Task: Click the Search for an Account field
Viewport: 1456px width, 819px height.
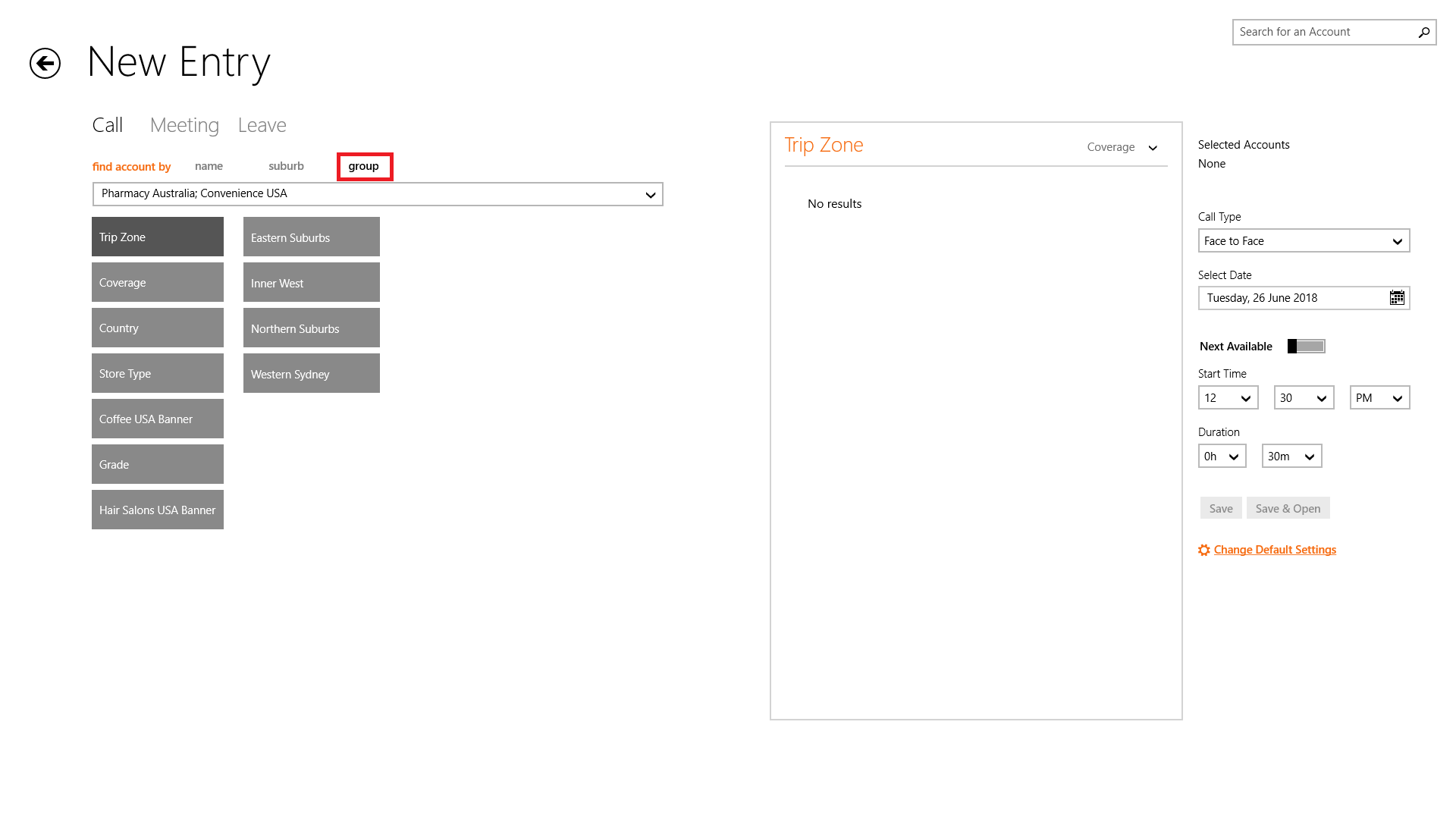Action: (1323, 32)
